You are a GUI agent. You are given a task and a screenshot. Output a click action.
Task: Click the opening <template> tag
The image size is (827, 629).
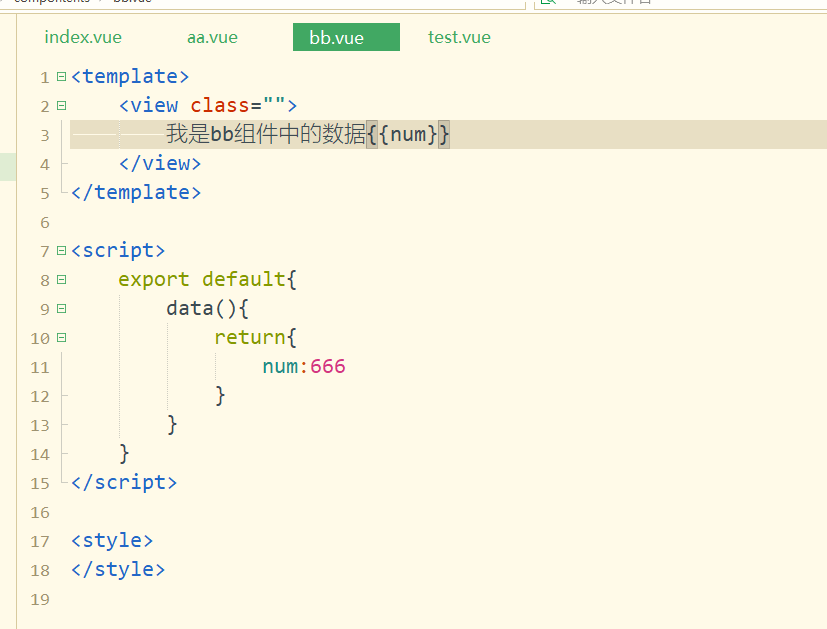coord(130,77)
